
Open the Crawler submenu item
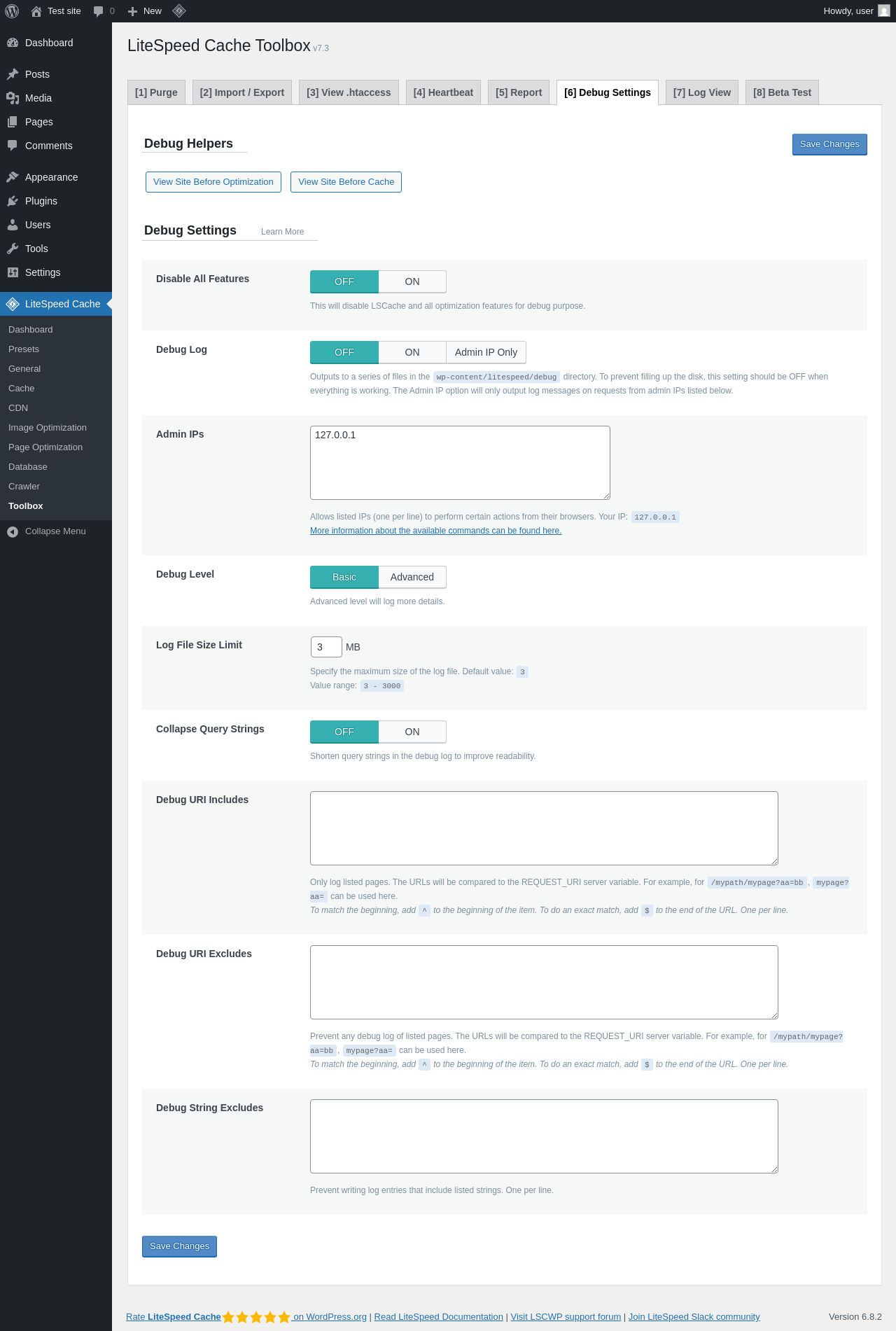coord(56,487)
